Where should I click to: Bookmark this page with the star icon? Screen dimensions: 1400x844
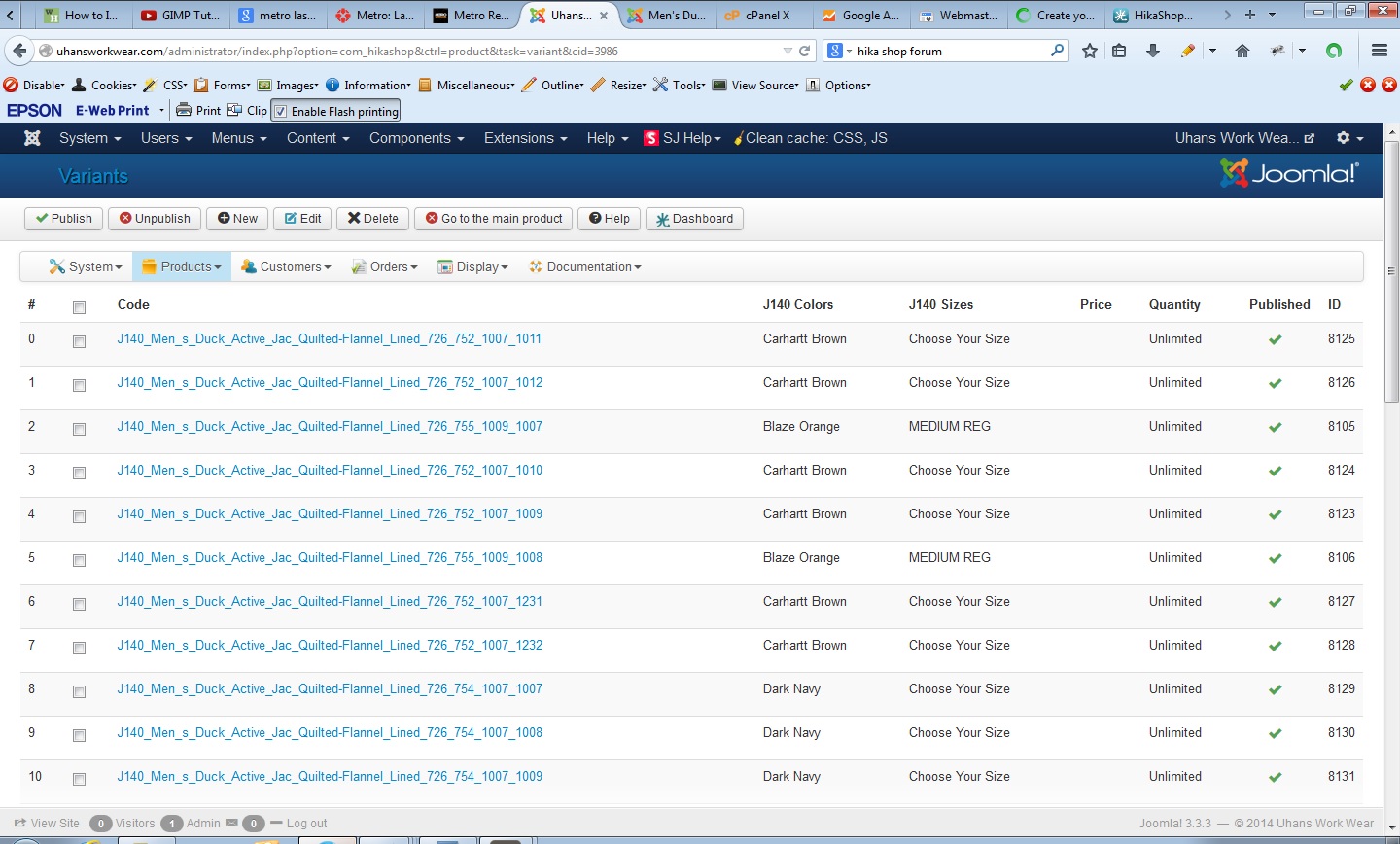point(1090,51)
